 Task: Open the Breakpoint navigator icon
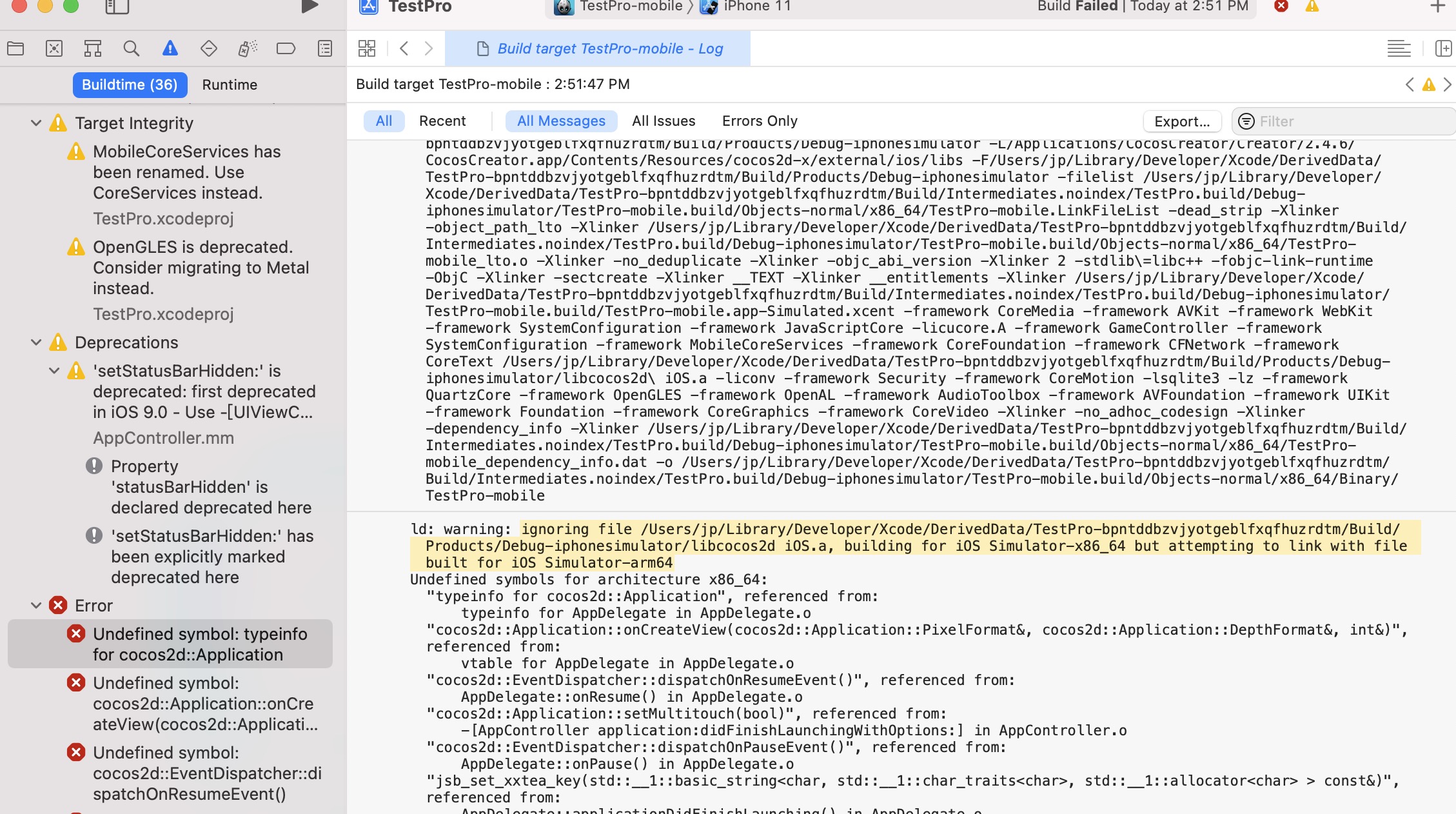click(286, 48)
